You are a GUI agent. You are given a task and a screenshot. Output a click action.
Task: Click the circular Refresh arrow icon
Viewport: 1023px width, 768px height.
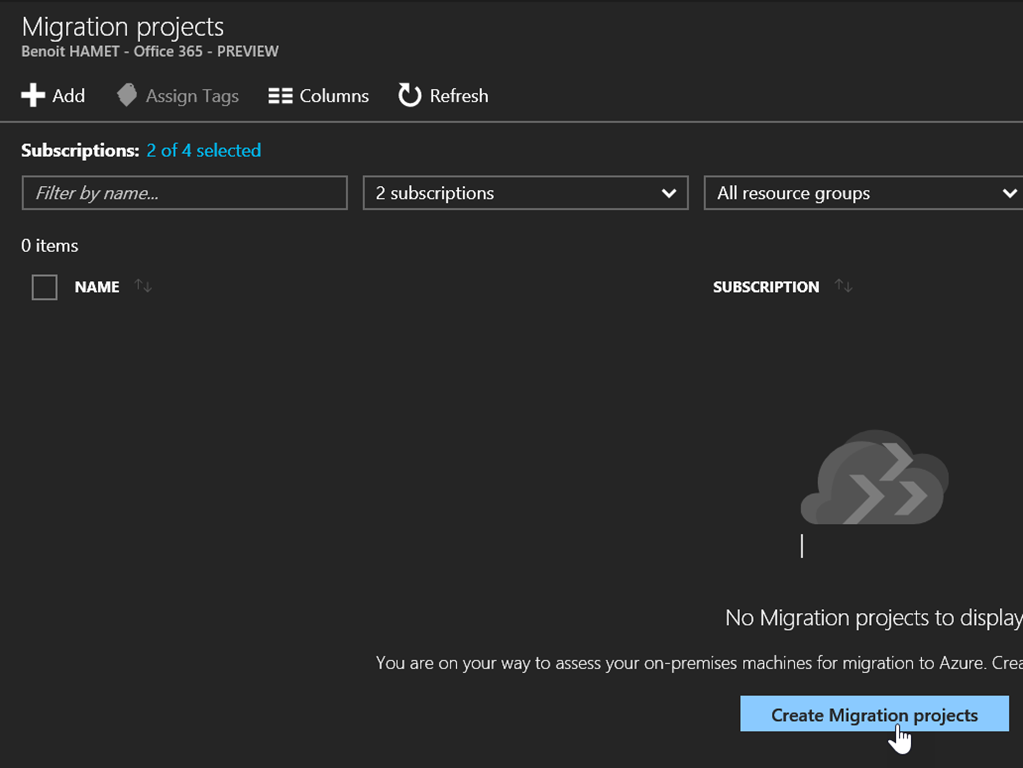(x=410, y=96)
